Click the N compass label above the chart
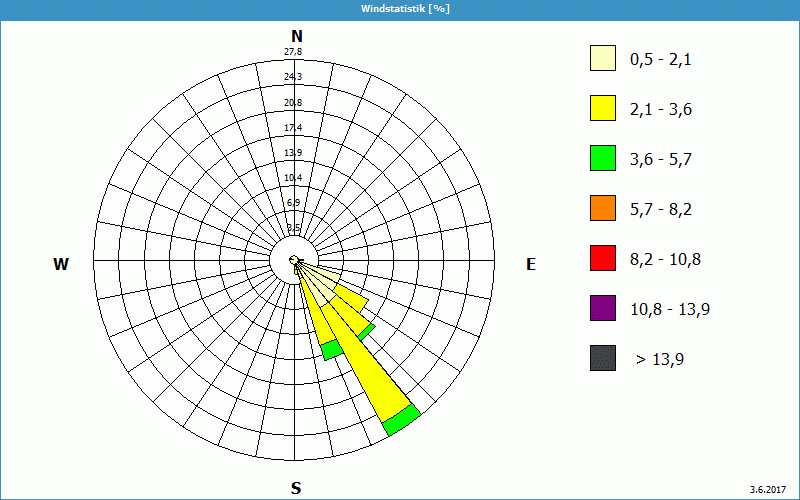The height and width of the screenshot is (500, 800). pos(296,36)
